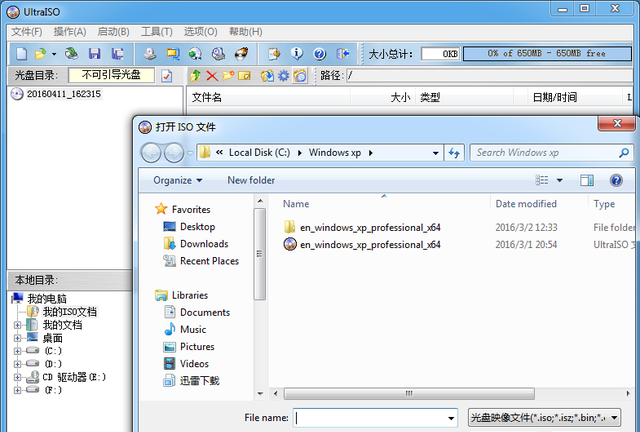The height and width of the screenshot is (432, 640).
Task: Open the 帮助(H) menu
Action: point(246,32)
